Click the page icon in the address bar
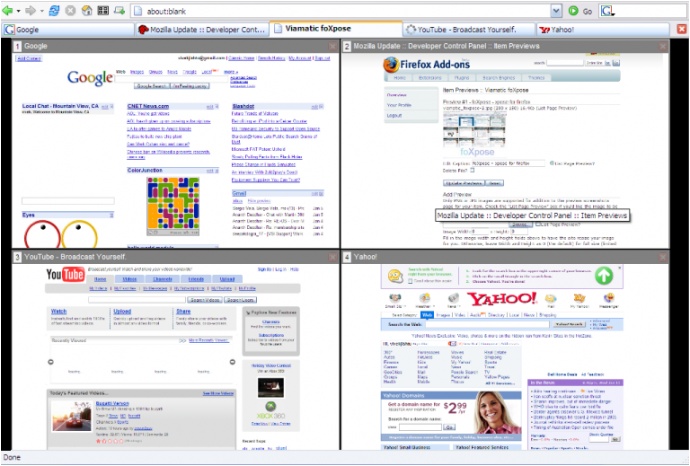The width and height of the screenshot is (690, 466). click(x=138, y=11)
